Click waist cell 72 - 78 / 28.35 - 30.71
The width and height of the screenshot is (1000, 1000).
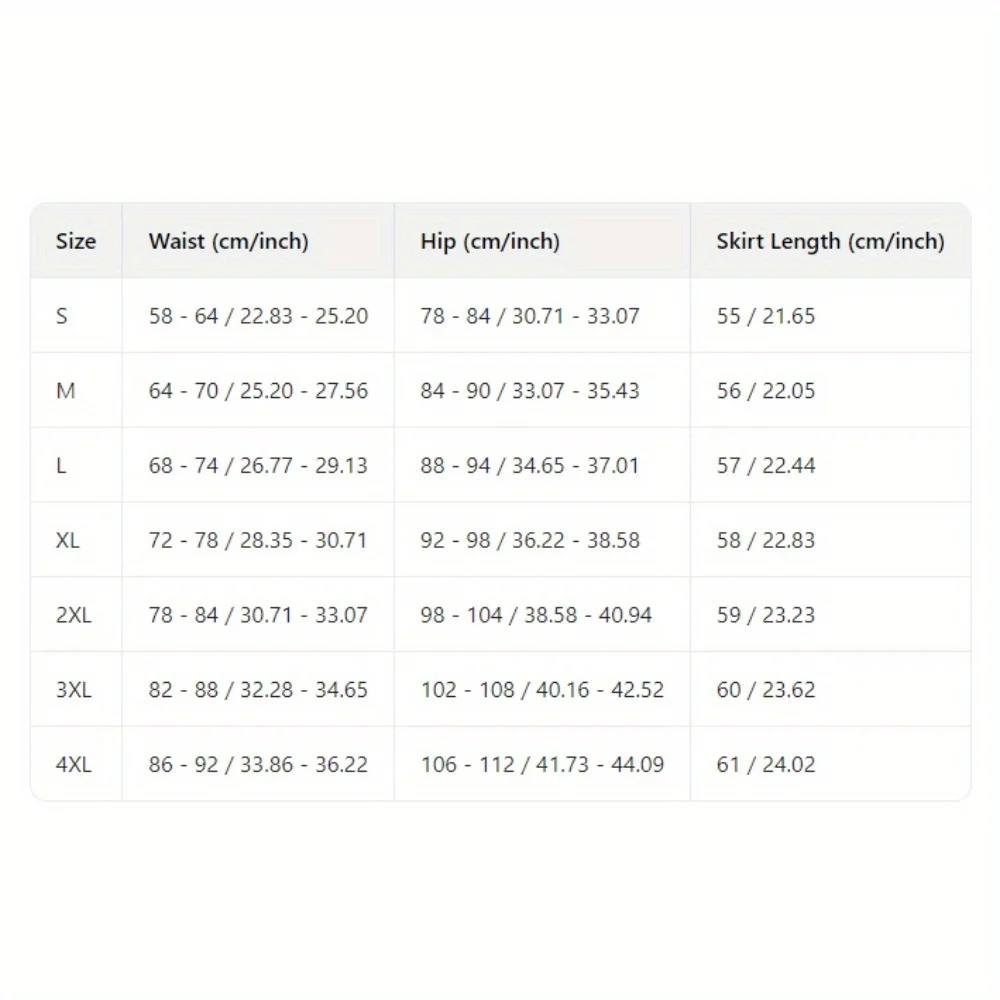(x=258, y=540)
